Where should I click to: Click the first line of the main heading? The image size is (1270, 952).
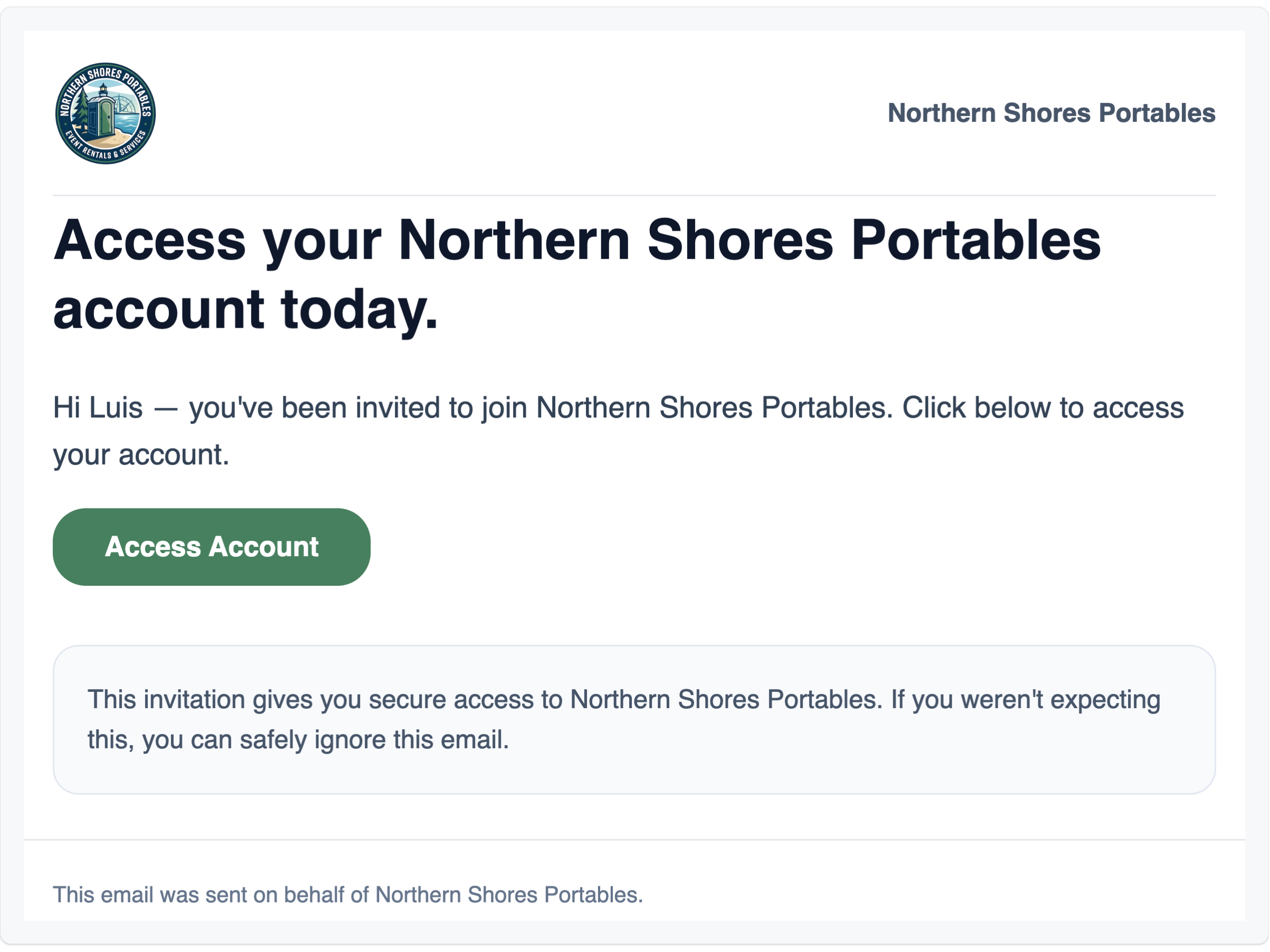pos(576,241)
